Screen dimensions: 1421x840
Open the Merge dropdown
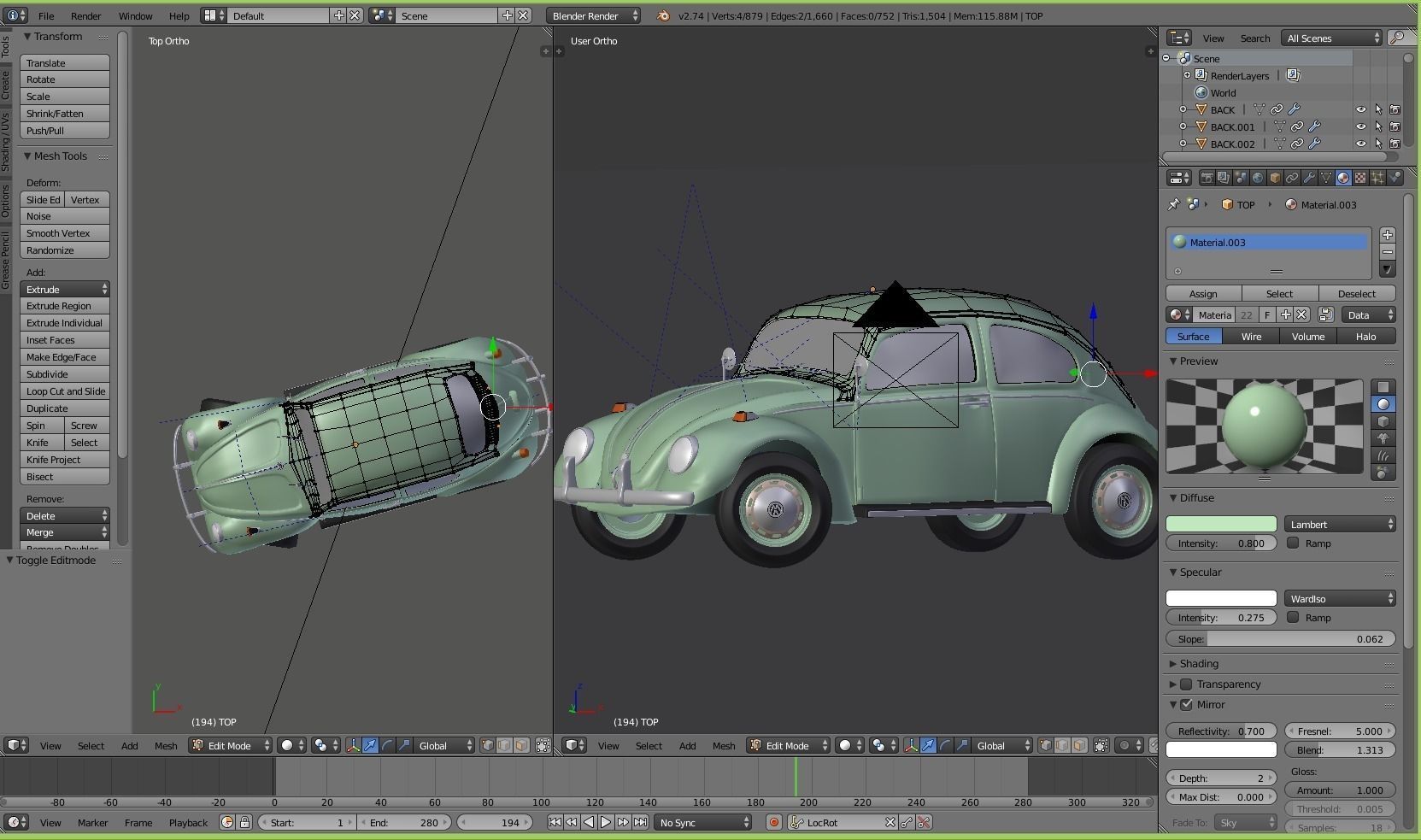pos(65,532)
